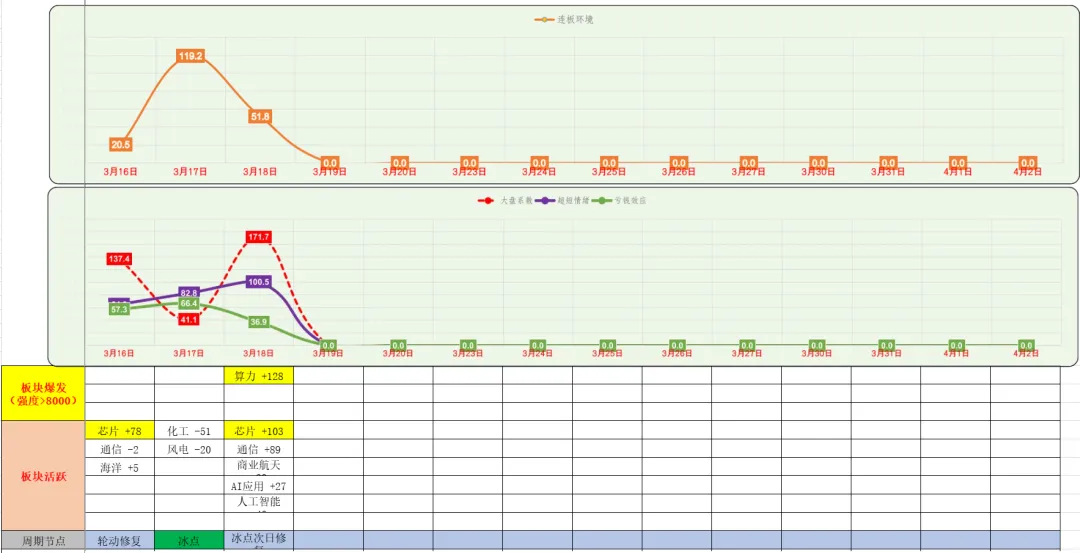
Task: Select the 通信 -2 cell
Action: [x=120, y=449]
